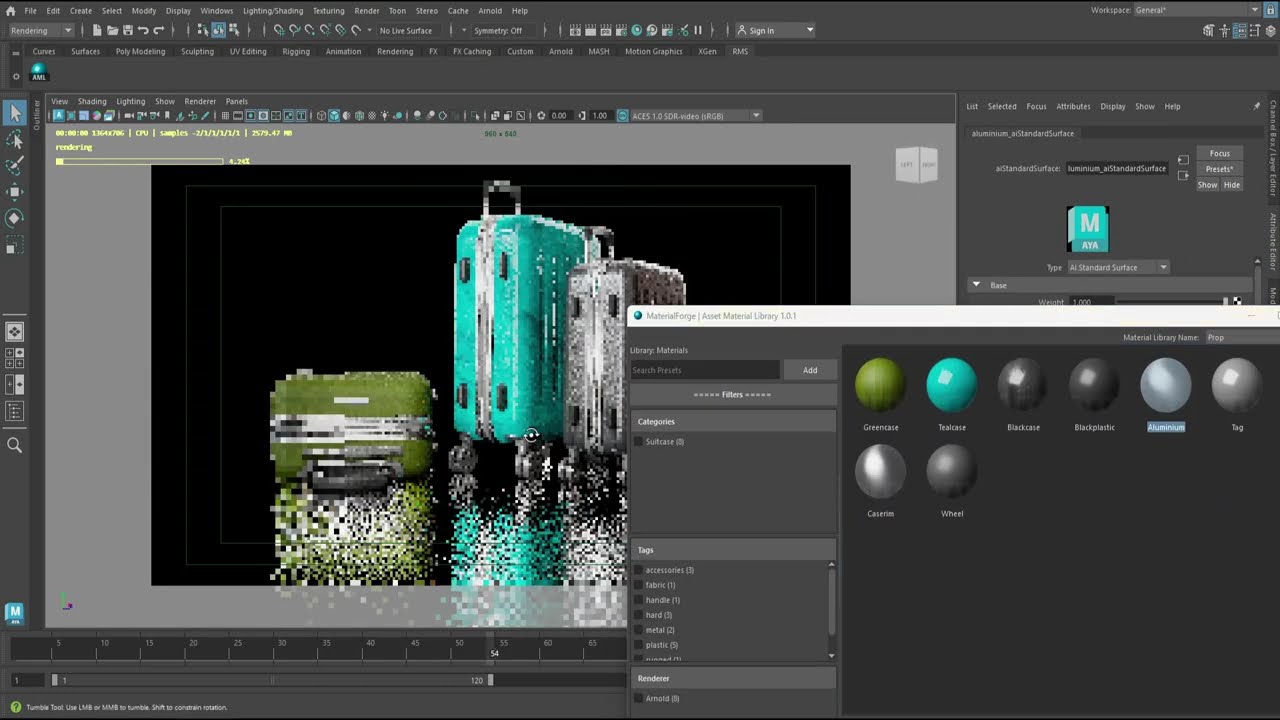Activate the Paint Selection tool
The height and width of the screenshot is (720, 1280).
pos(14,166)
